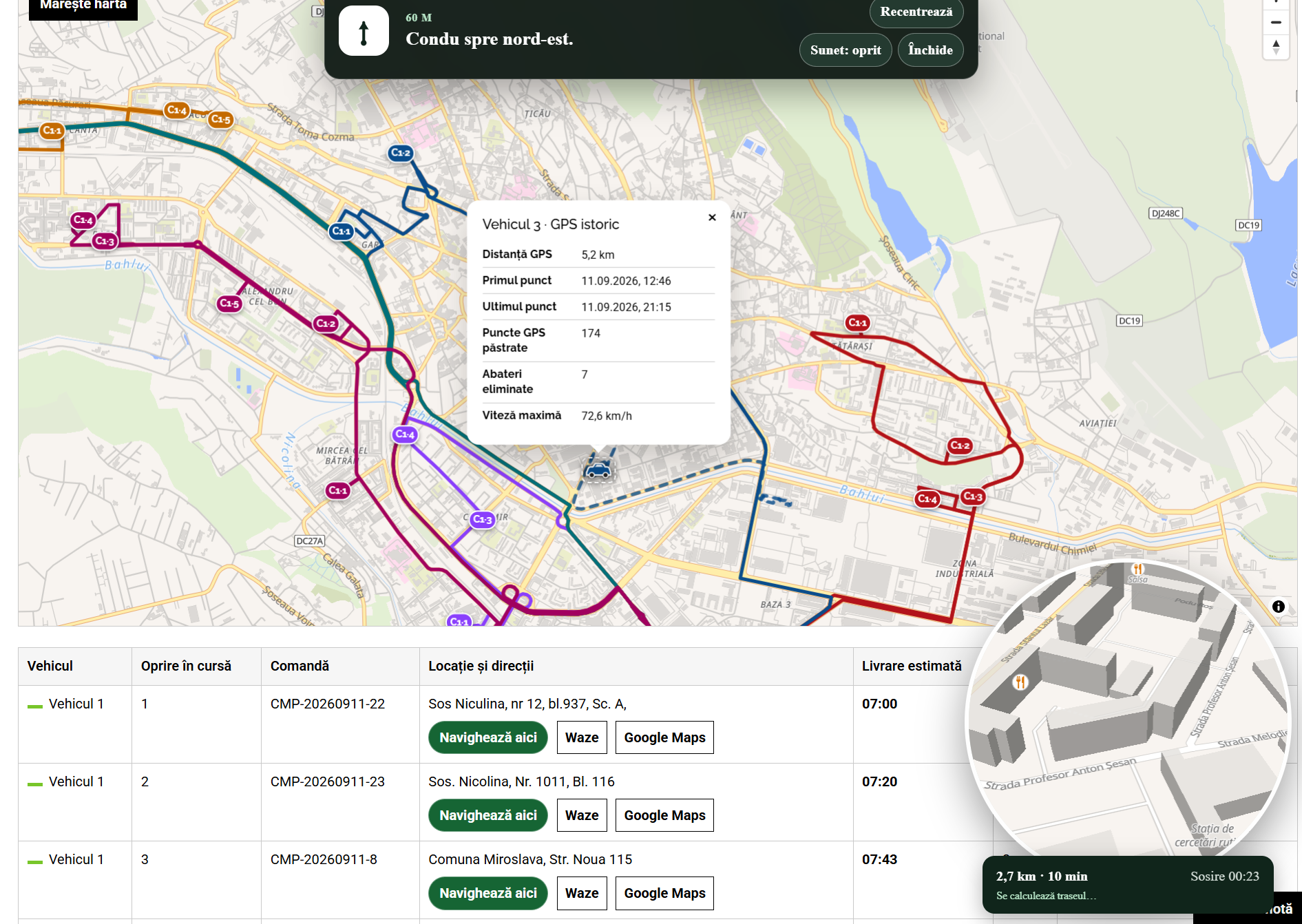This screenshot has width=1302, height=924.
Task: Open Waze for Comuna Miroslava stop
Action: [x=582, y=893]
